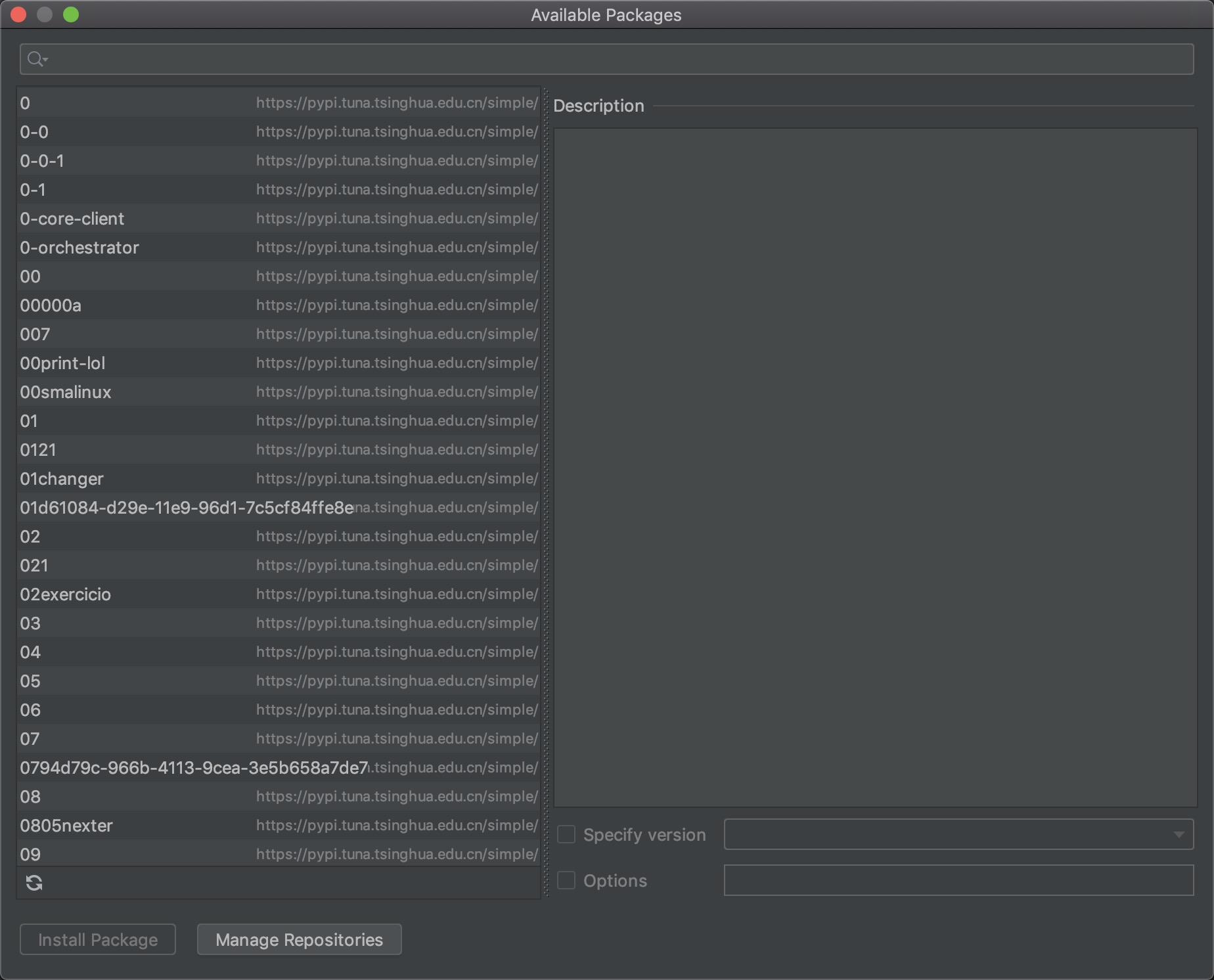
Task: Click the Install Package button
Action: point(98,939)
